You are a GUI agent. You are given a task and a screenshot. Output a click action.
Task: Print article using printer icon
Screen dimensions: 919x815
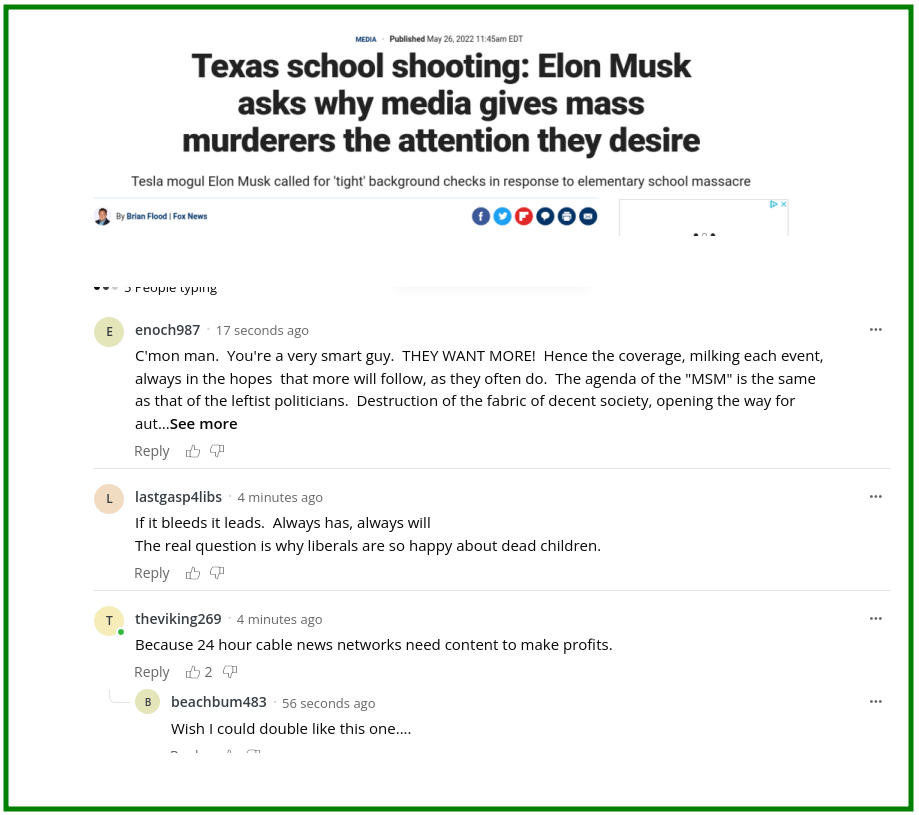pos(567,217)
